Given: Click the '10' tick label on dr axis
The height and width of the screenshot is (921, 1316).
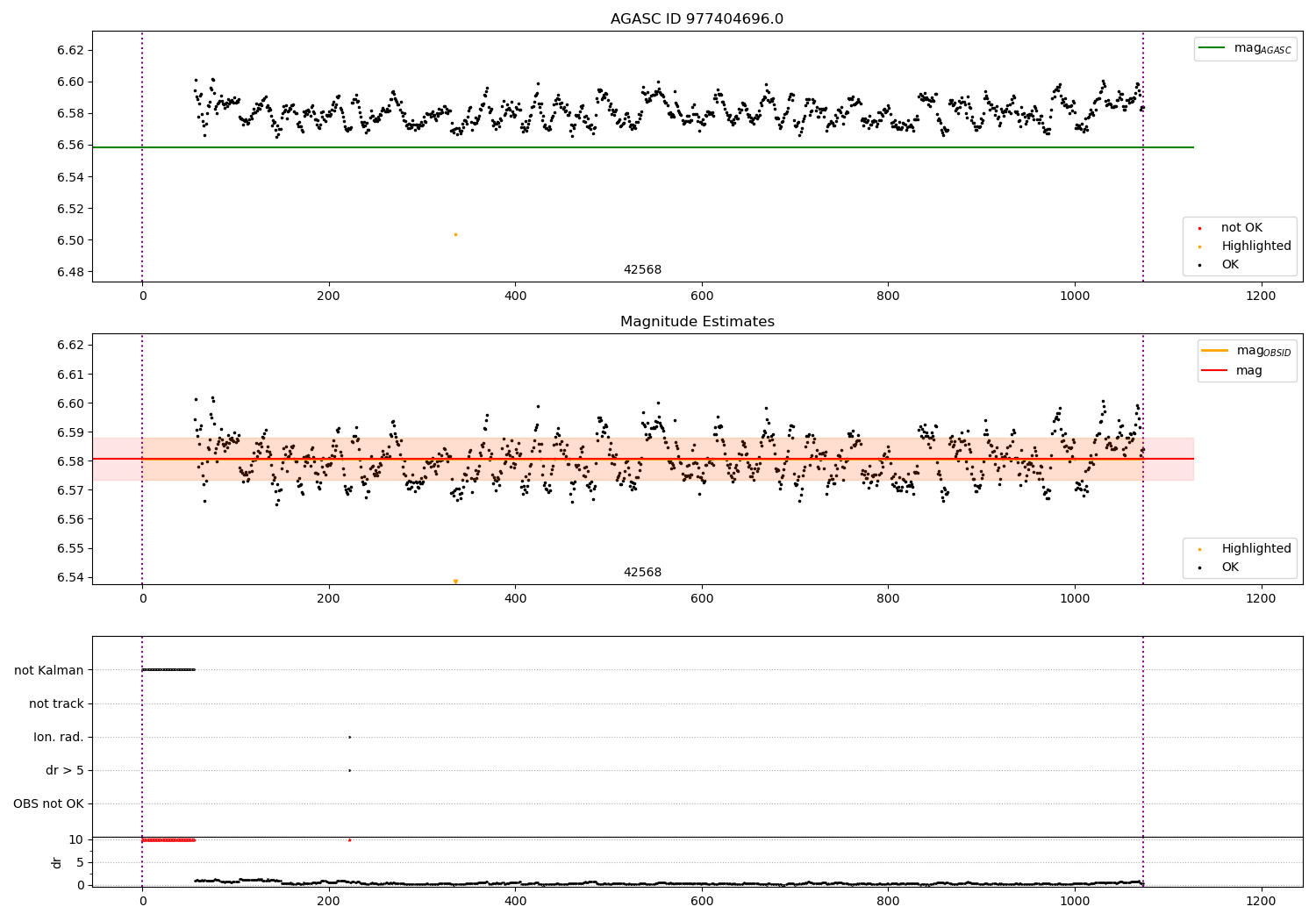Looking at the screenshot, I should pyautogui.click(x=76, y=839).
